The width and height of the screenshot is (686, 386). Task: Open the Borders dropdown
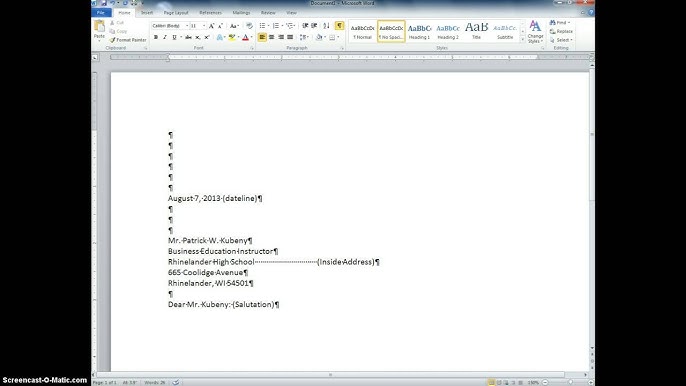(338, 38)
